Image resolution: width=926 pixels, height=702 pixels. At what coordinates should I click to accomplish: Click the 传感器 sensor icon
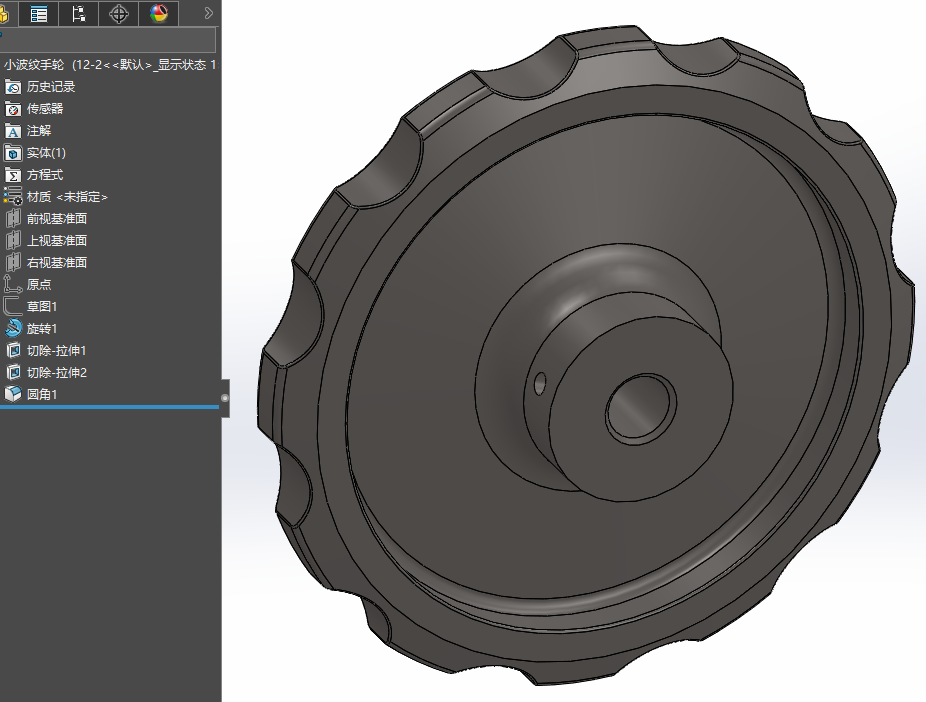click(x=13, y=109)
